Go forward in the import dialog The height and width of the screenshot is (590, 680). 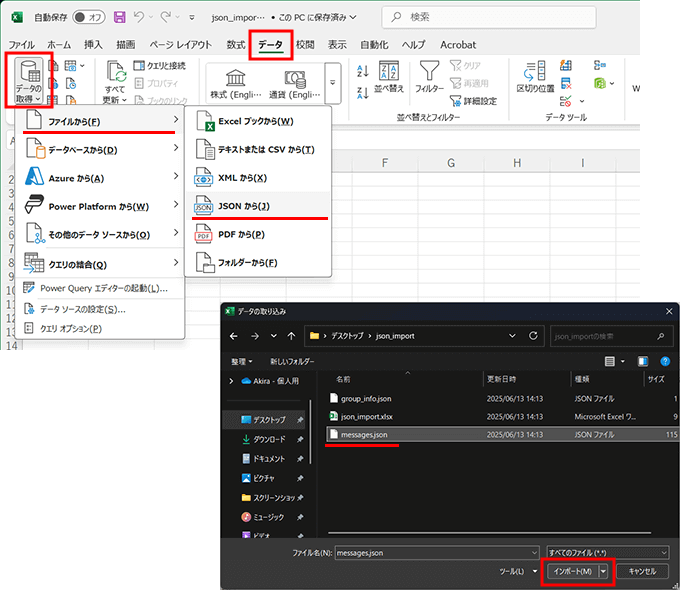[x=255, y=336]
